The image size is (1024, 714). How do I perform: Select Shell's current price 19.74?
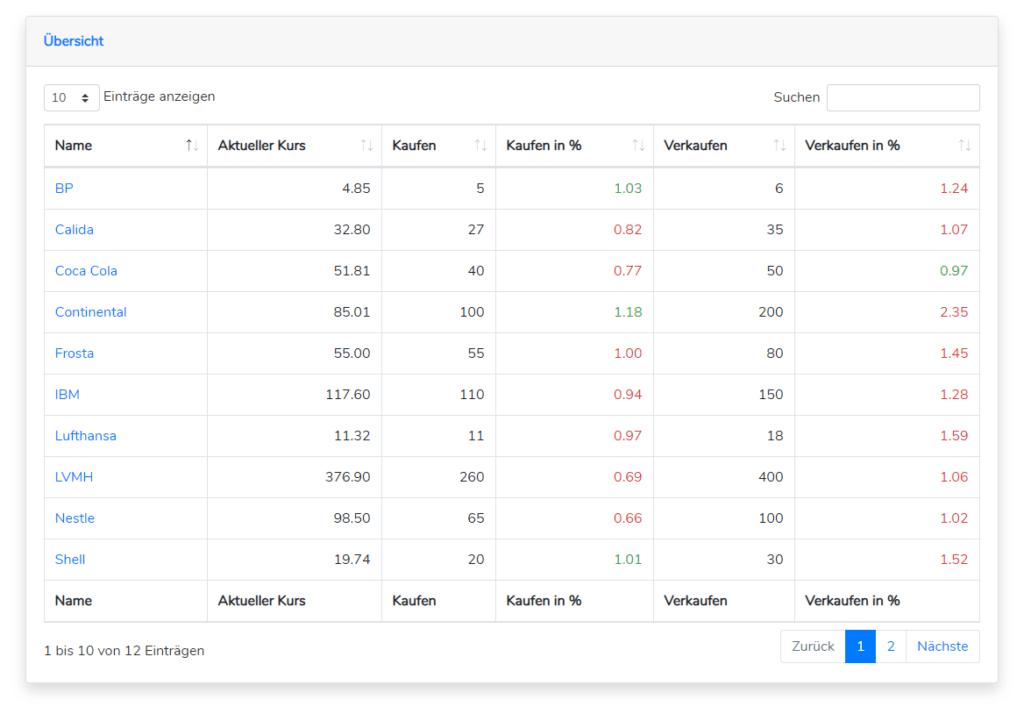point(352,559)
